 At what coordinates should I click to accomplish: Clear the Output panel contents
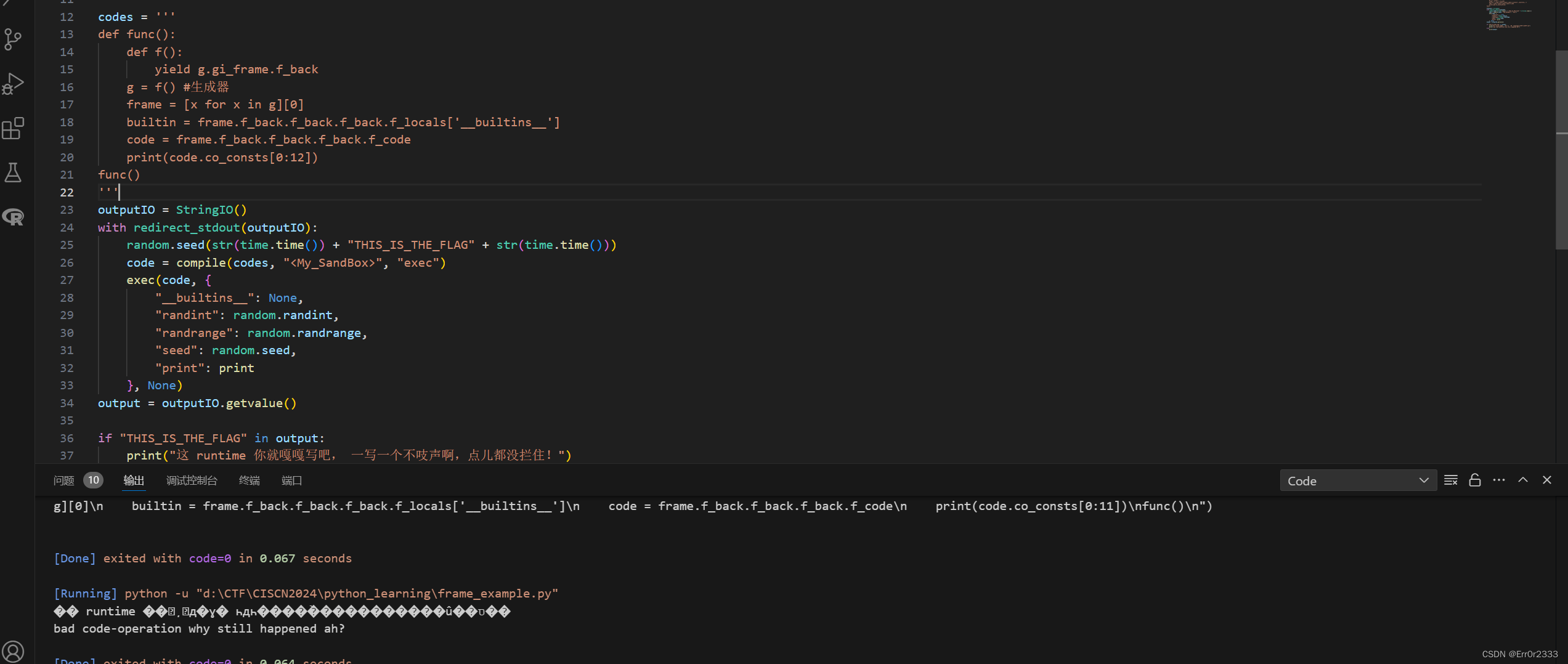[x=1451, y=480]
